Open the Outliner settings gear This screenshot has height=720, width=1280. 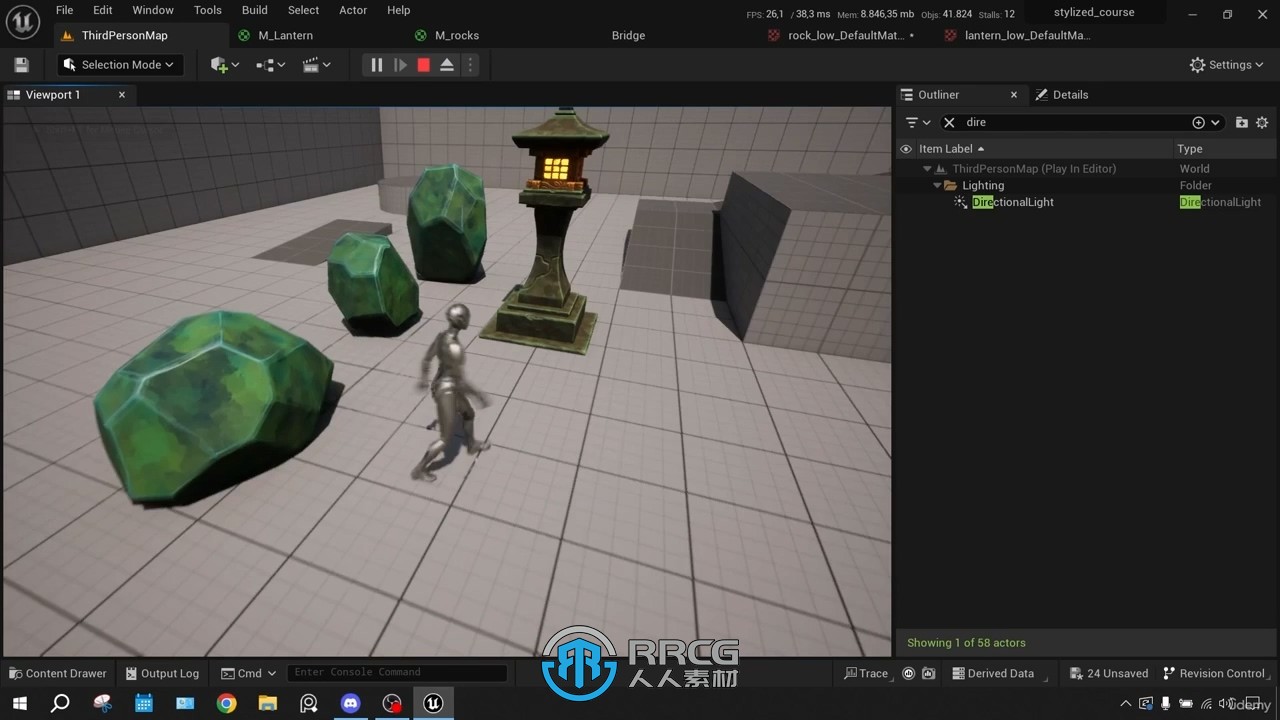pos(1262,122)
